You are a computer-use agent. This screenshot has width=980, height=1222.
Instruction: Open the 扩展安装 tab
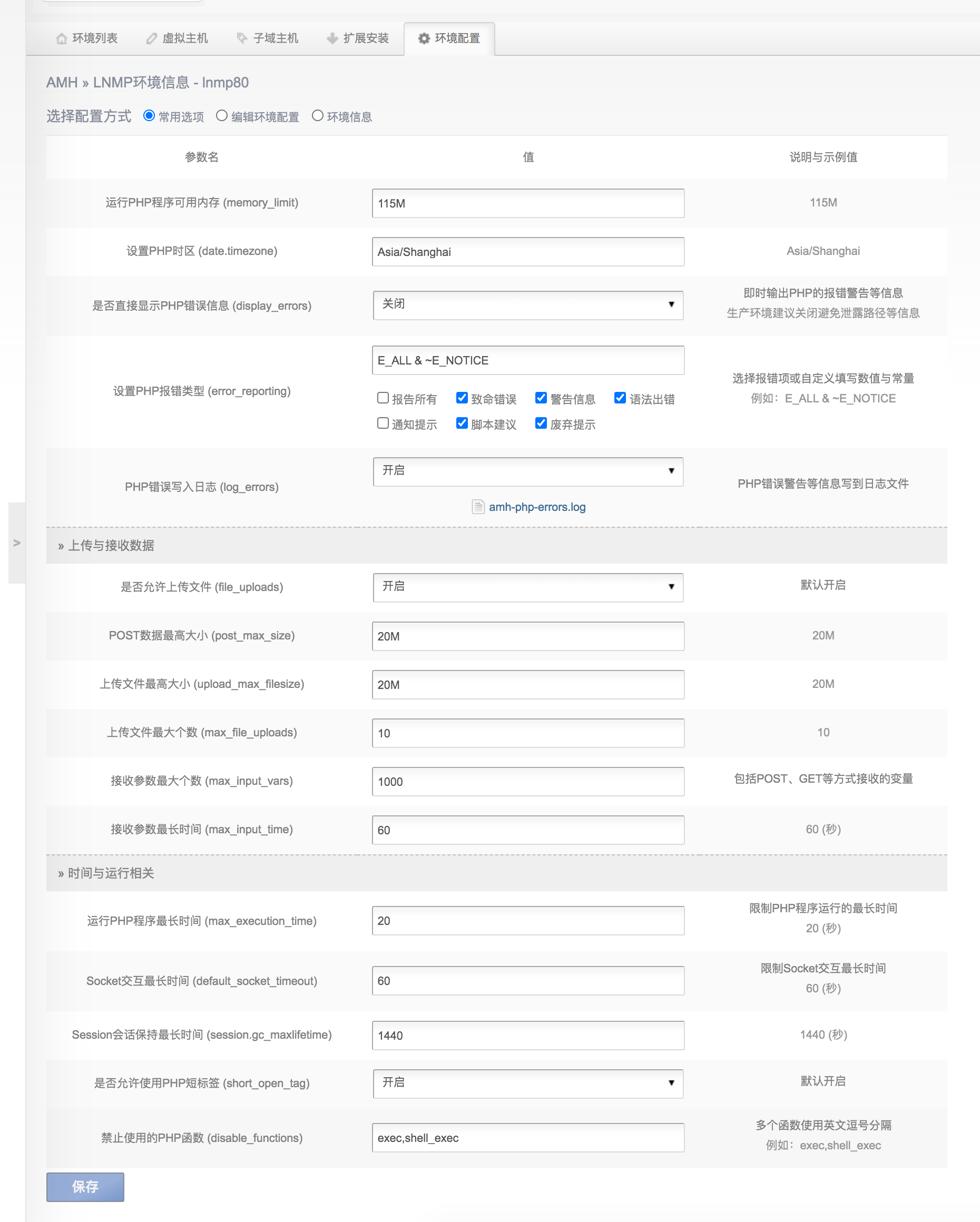(x=366, y=38)
